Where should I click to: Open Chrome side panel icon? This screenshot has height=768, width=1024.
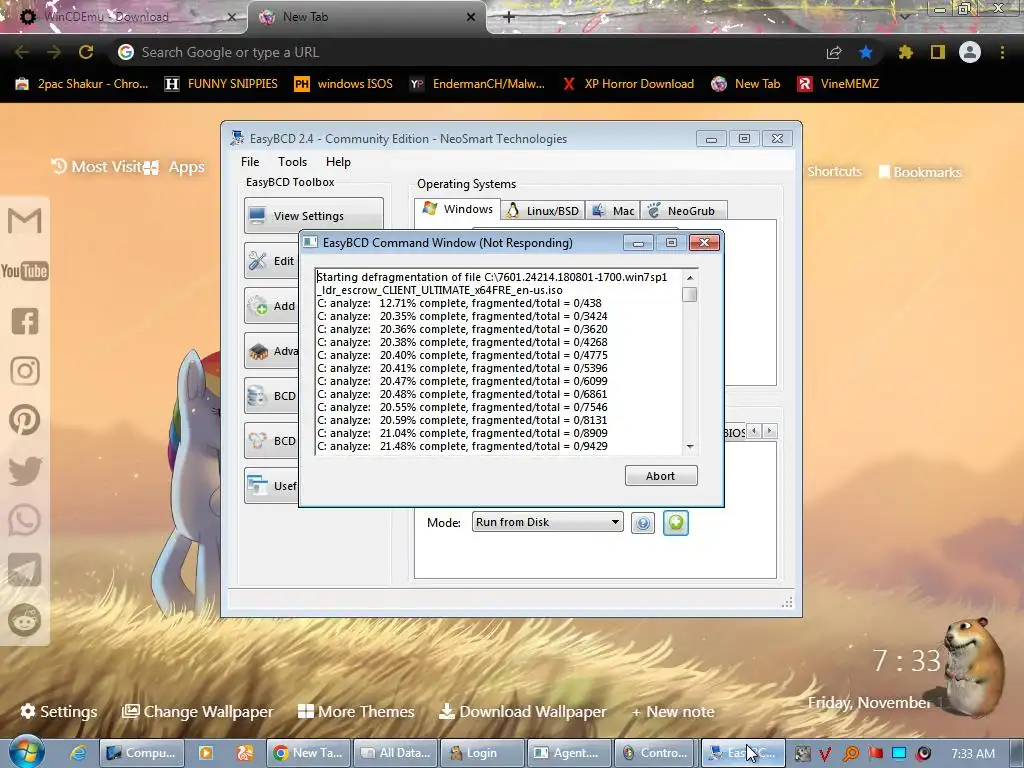tap(938, 52)
